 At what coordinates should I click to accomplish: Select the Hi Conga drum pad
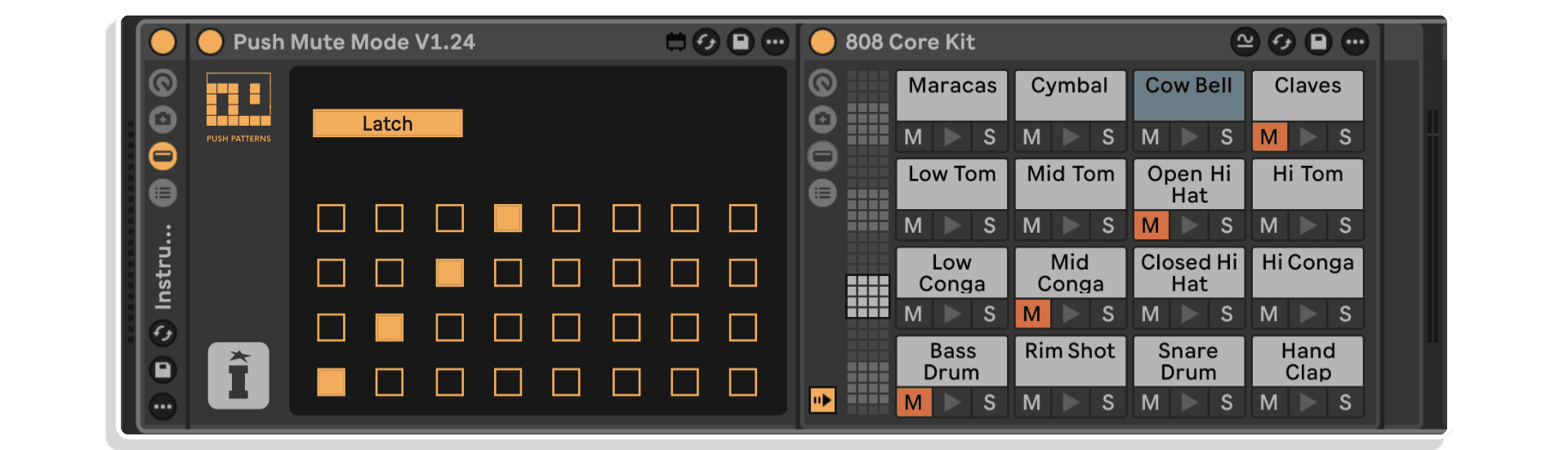pyautogui.click(x=1307, y=273)
